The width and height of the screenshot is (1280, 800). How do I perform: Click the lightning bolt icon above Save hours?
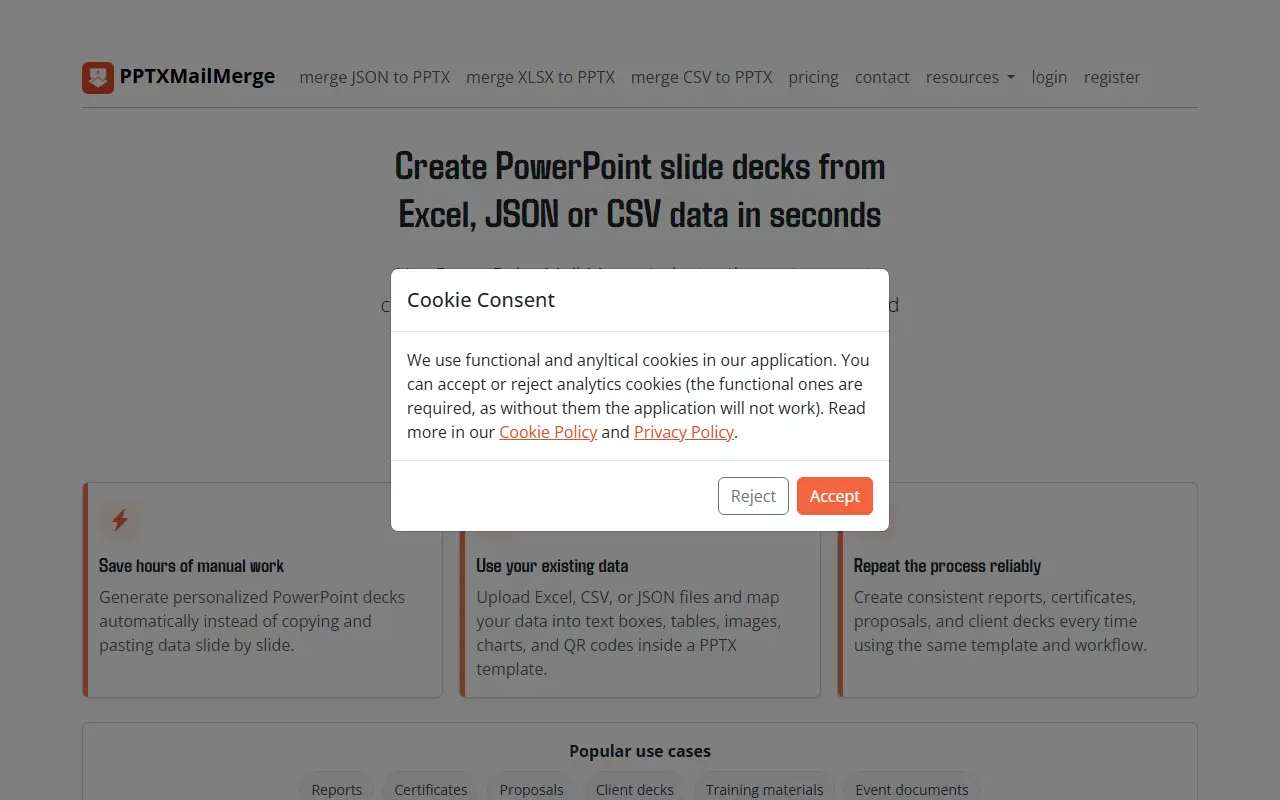coord(120,520)
